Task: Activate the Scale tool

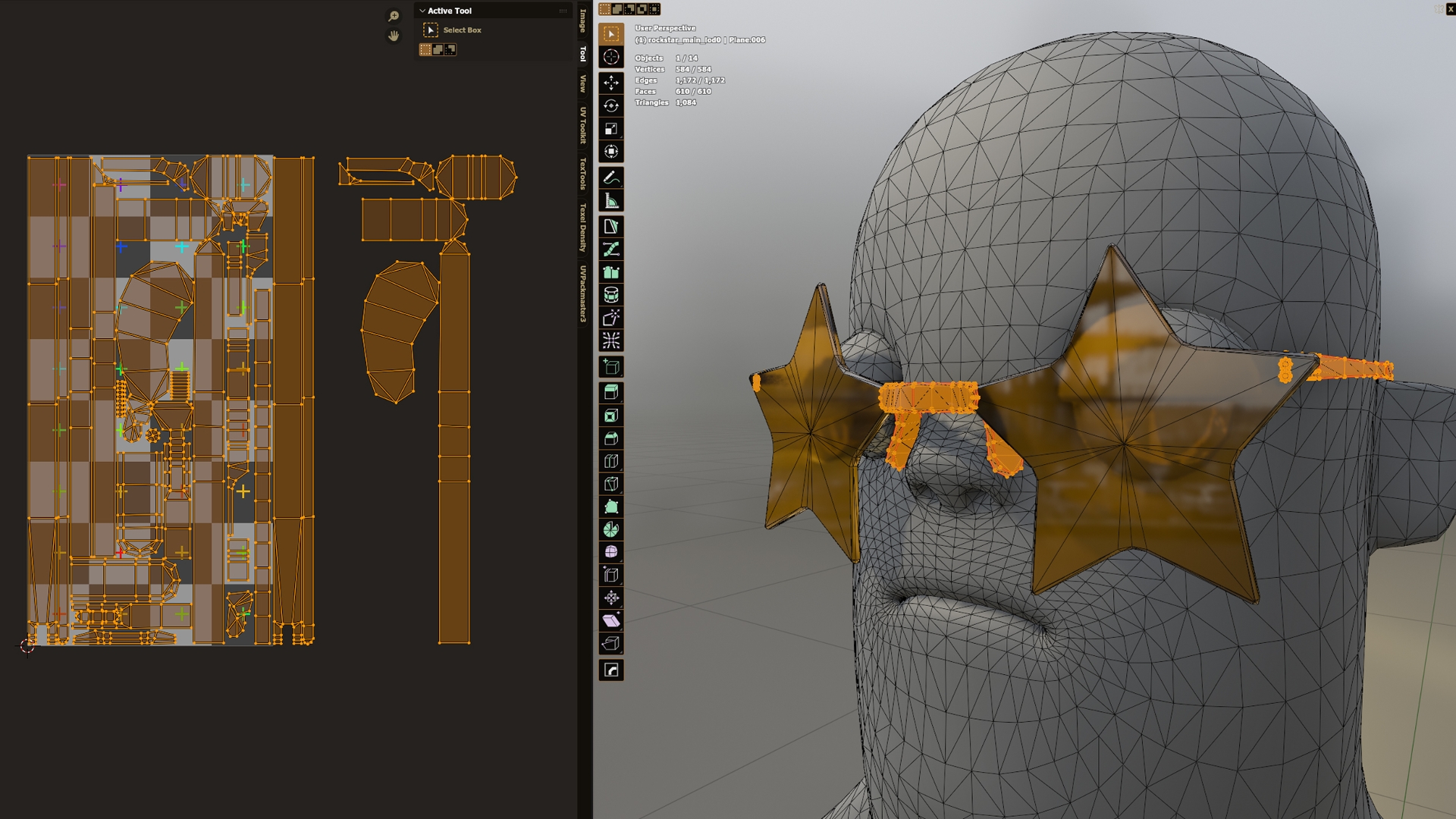Action: click(x=611, y=129)
